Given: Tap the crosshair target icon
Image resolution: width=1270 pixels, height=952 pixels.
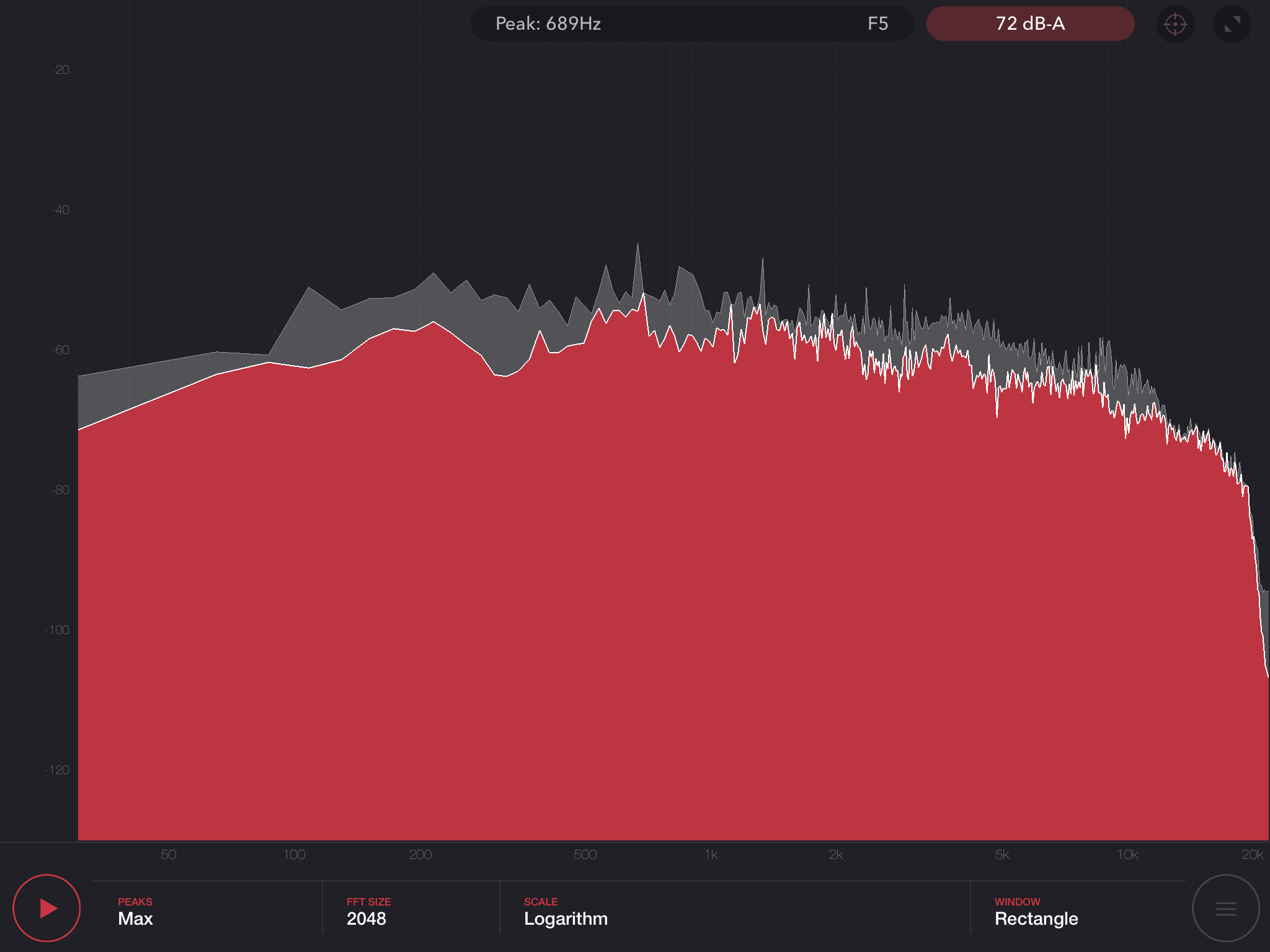Looking at the screenshot, I should [x=1175, y=25].
